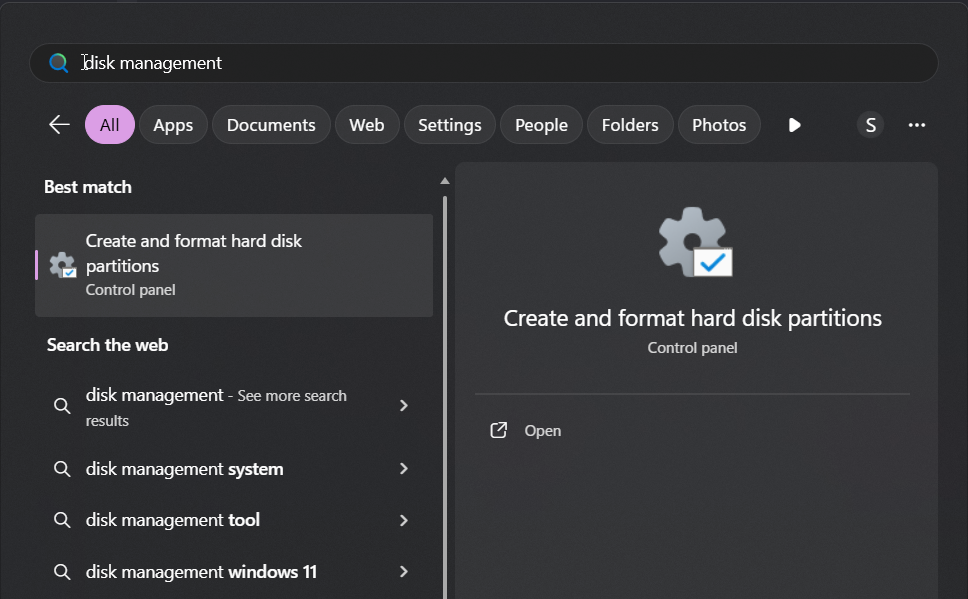This screenshot has height=599, width=968.
Task: Click Open in the preview pane
Action: (543, 430)
